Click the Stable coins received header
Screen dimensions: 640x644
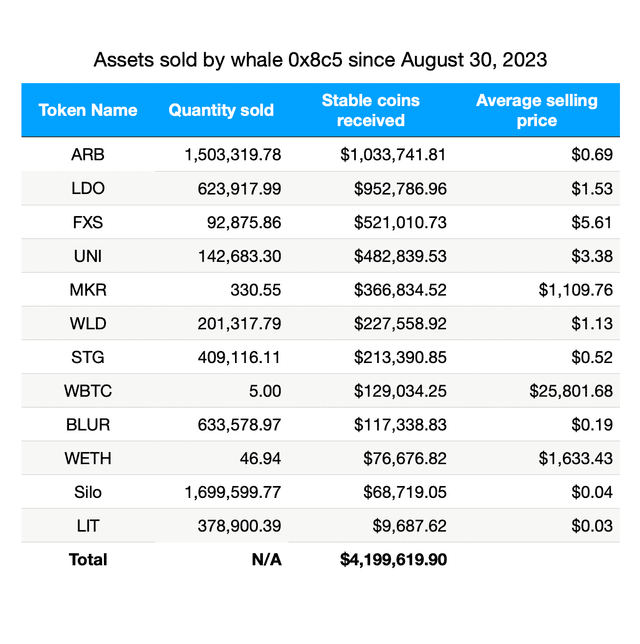370,110
